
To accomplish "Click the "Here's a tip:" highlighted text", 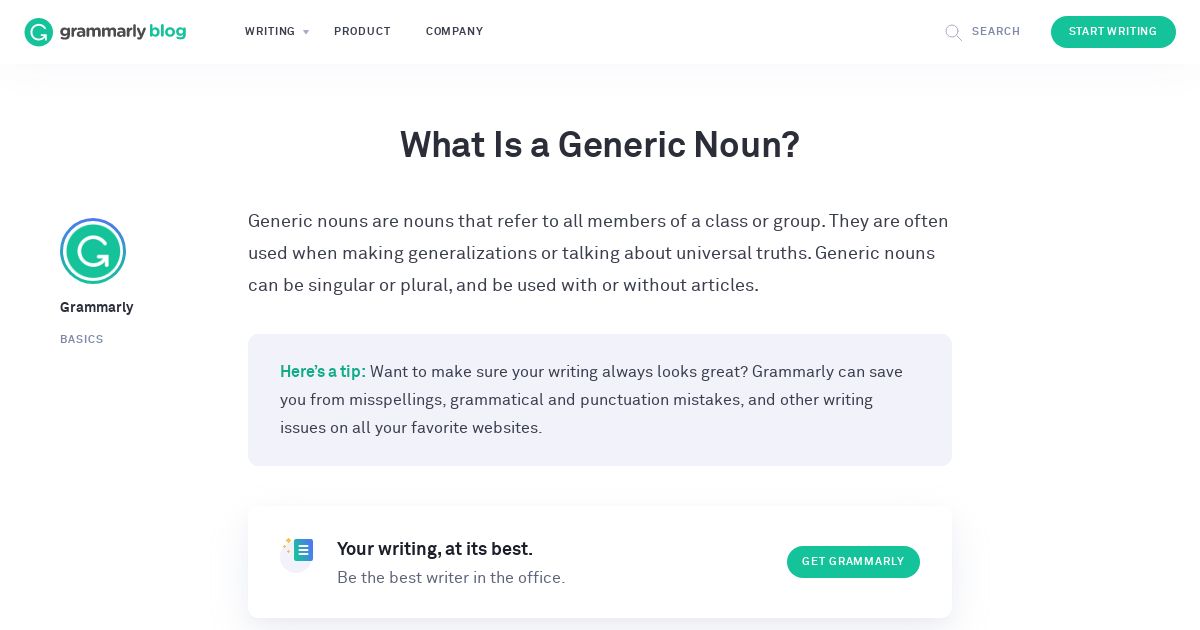I will click(x=323, y=372).
